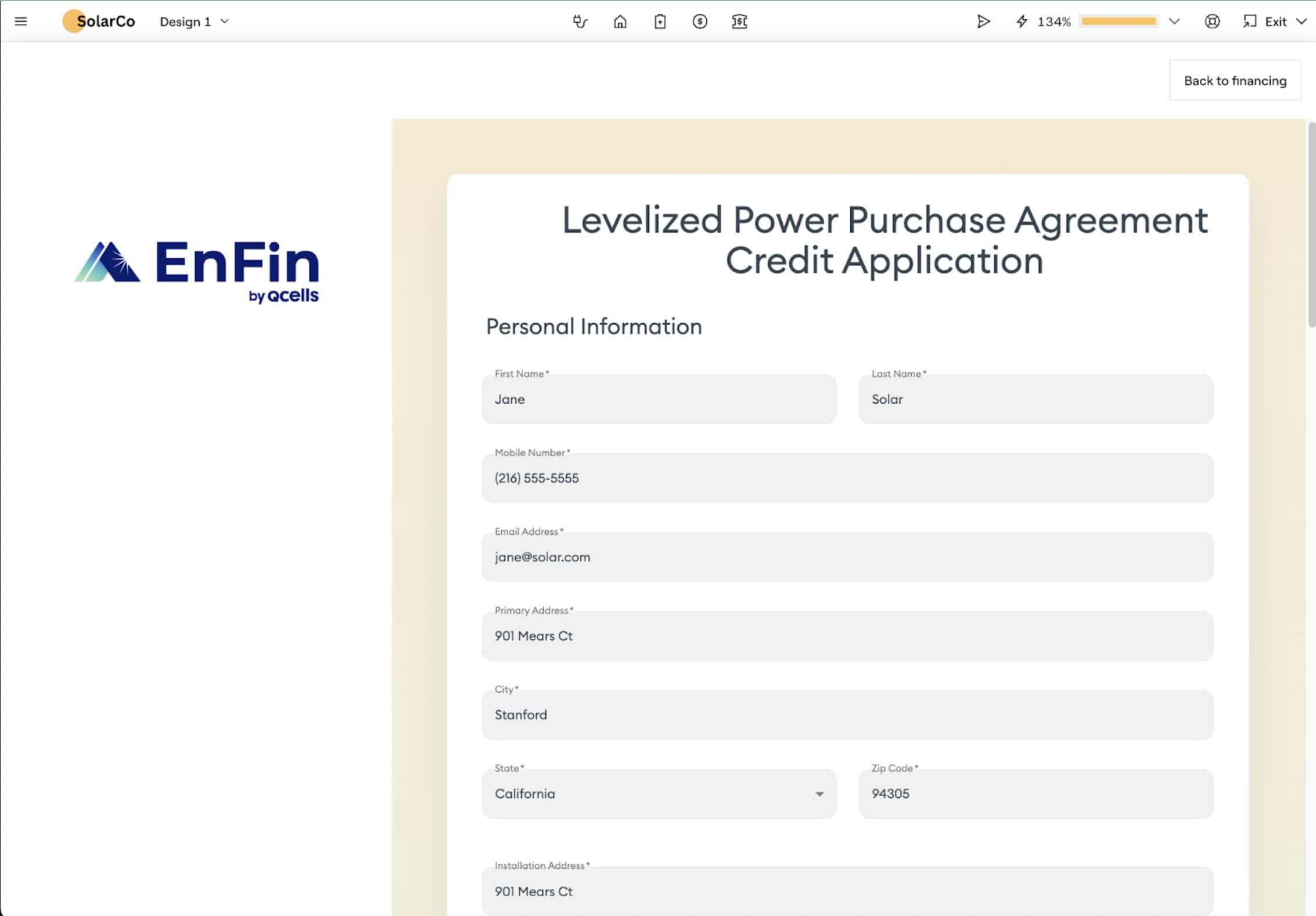
Task: Click the Email Address field
Action: click(x=847, y=557)
